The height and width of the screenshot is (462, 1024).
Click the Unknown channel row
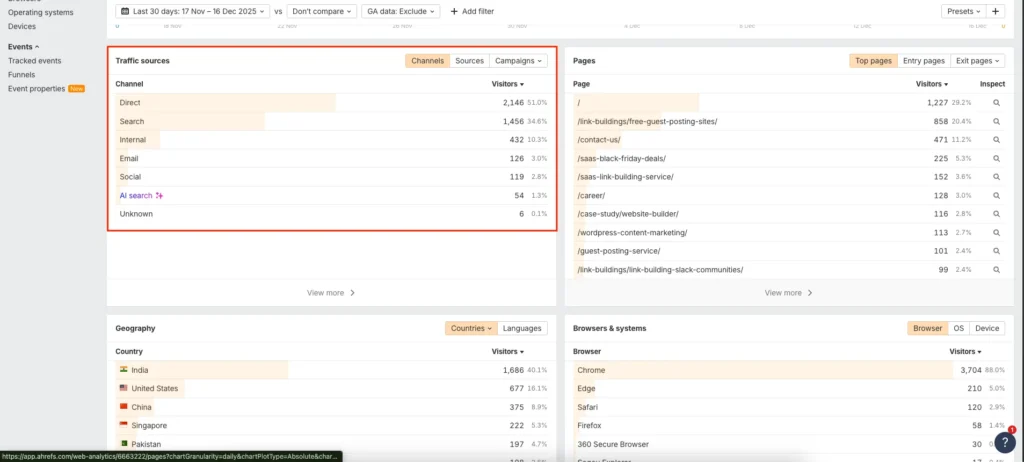pyautogui.click(x=332, y=214)
